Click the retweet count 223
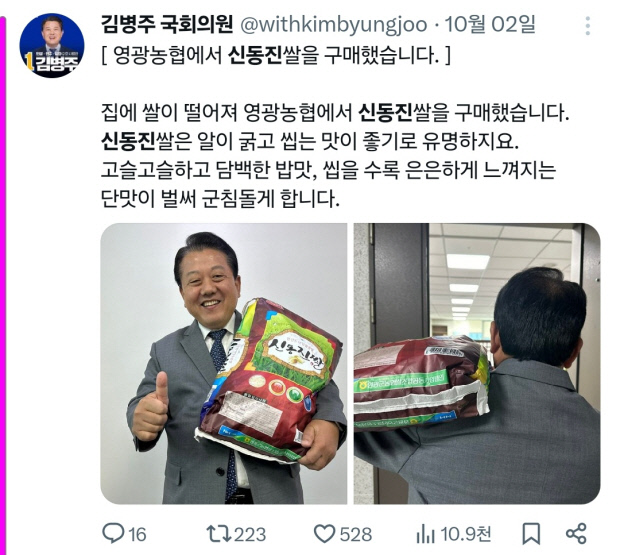The image size is (620, 555). [x=250, y=535]
